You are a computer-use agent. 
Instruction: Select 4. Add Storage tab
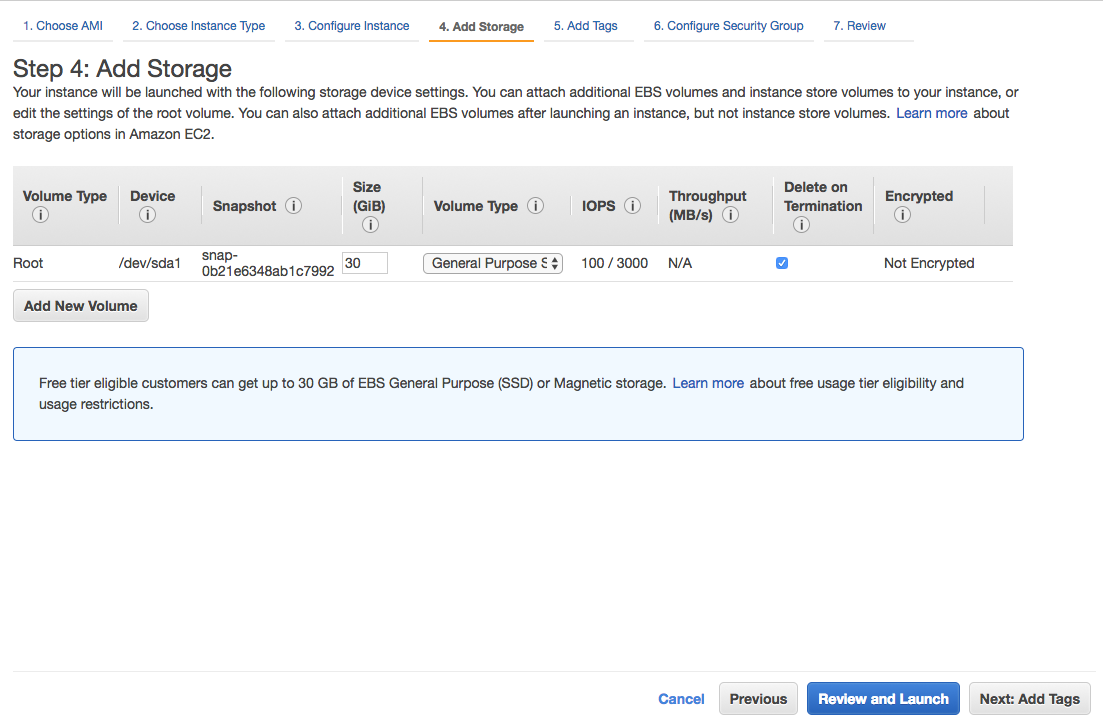[481, 27]
